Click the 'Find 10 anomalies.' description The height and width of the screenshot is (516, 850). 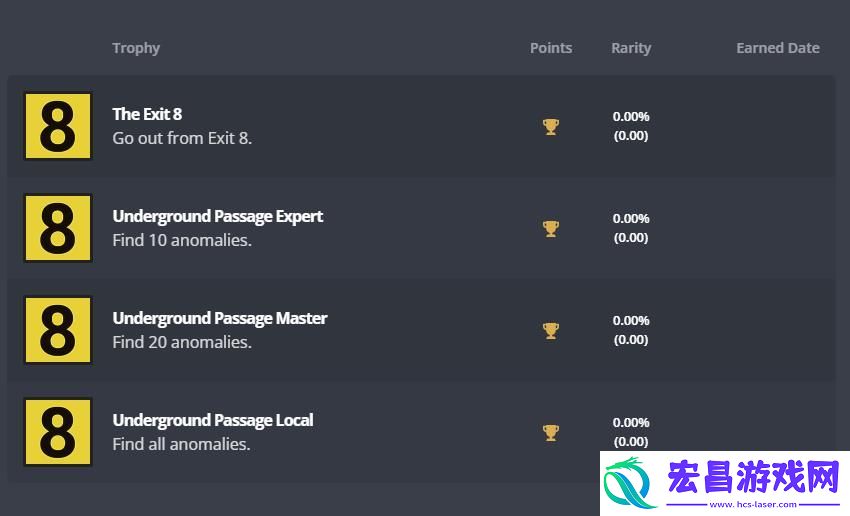pos(182,240)
